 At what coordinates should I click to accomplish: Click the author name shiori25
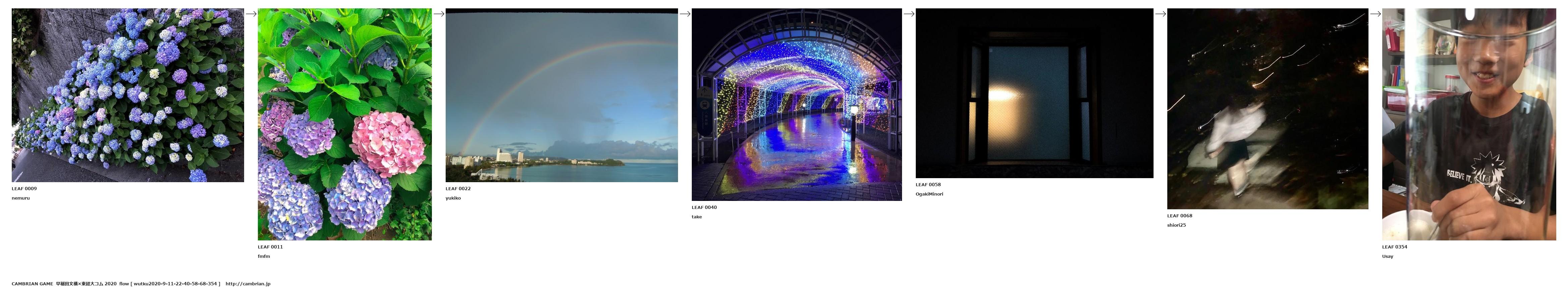click(x=1176, y=225)
